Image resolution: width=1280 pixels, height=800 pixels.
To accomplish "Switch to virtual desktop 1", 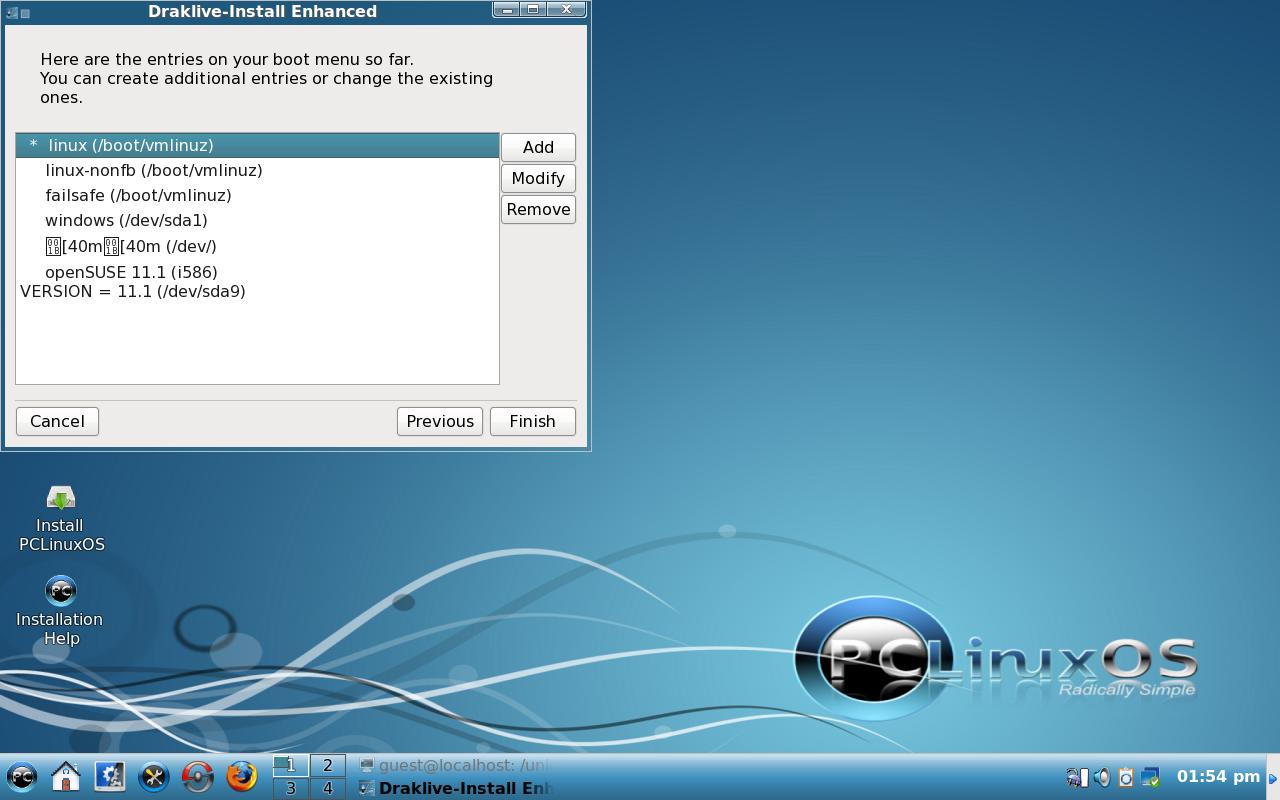I will [291, 765].
